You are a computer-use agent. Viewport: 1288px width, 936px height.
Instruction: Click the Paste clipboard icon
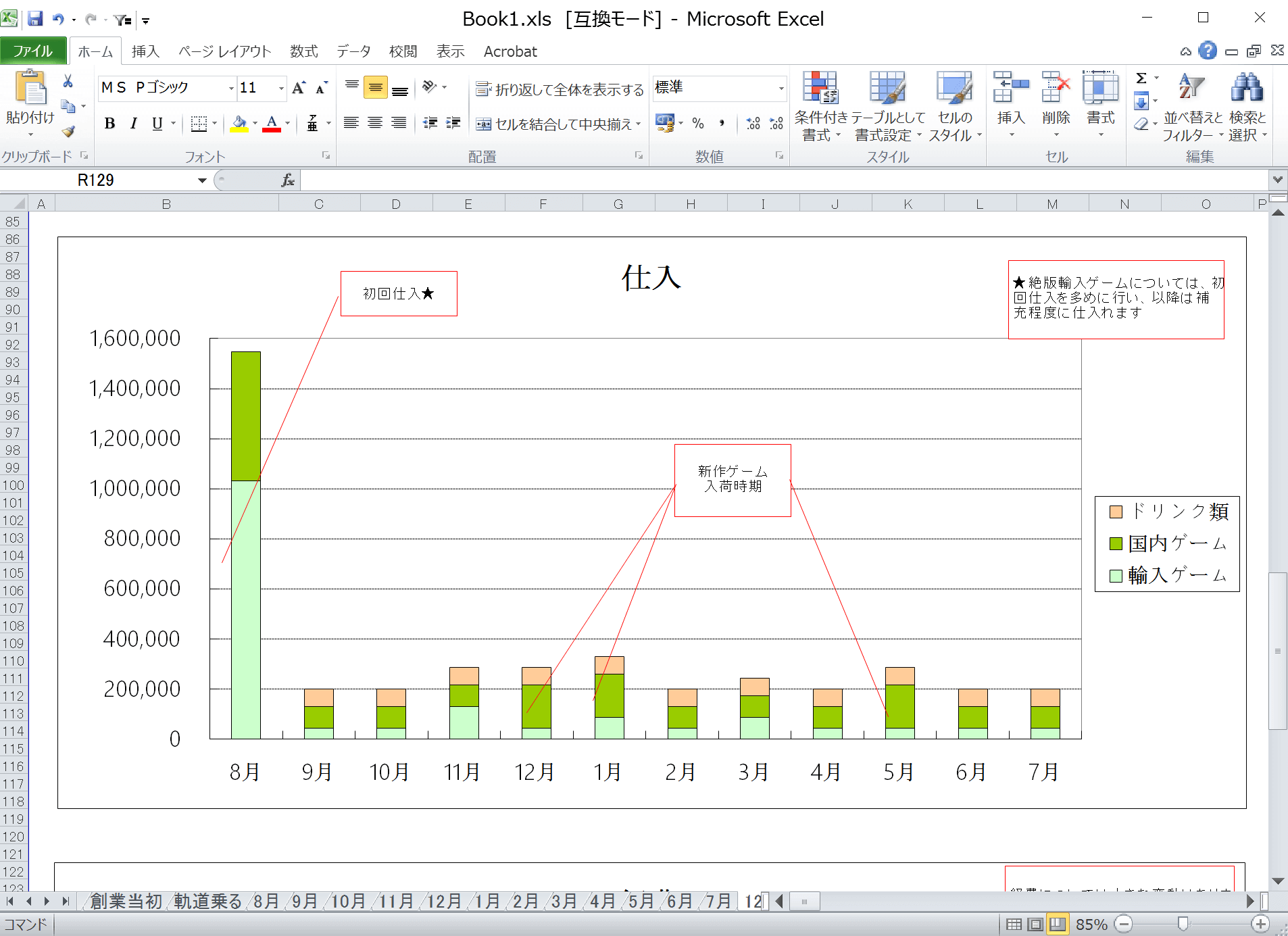click(x=30, y=89)
